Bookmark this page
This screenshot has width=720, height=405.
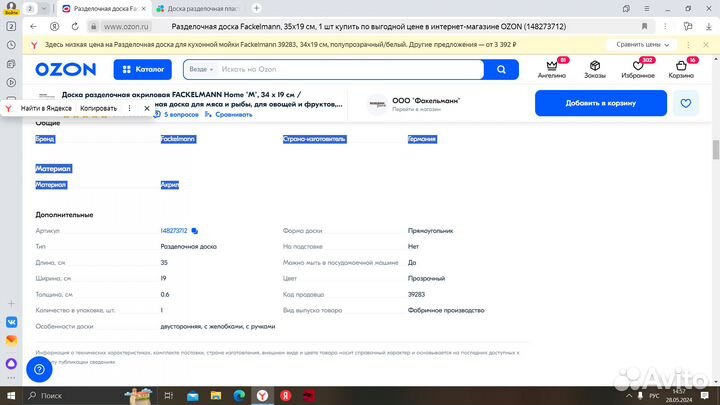click(x=644, y=27)
